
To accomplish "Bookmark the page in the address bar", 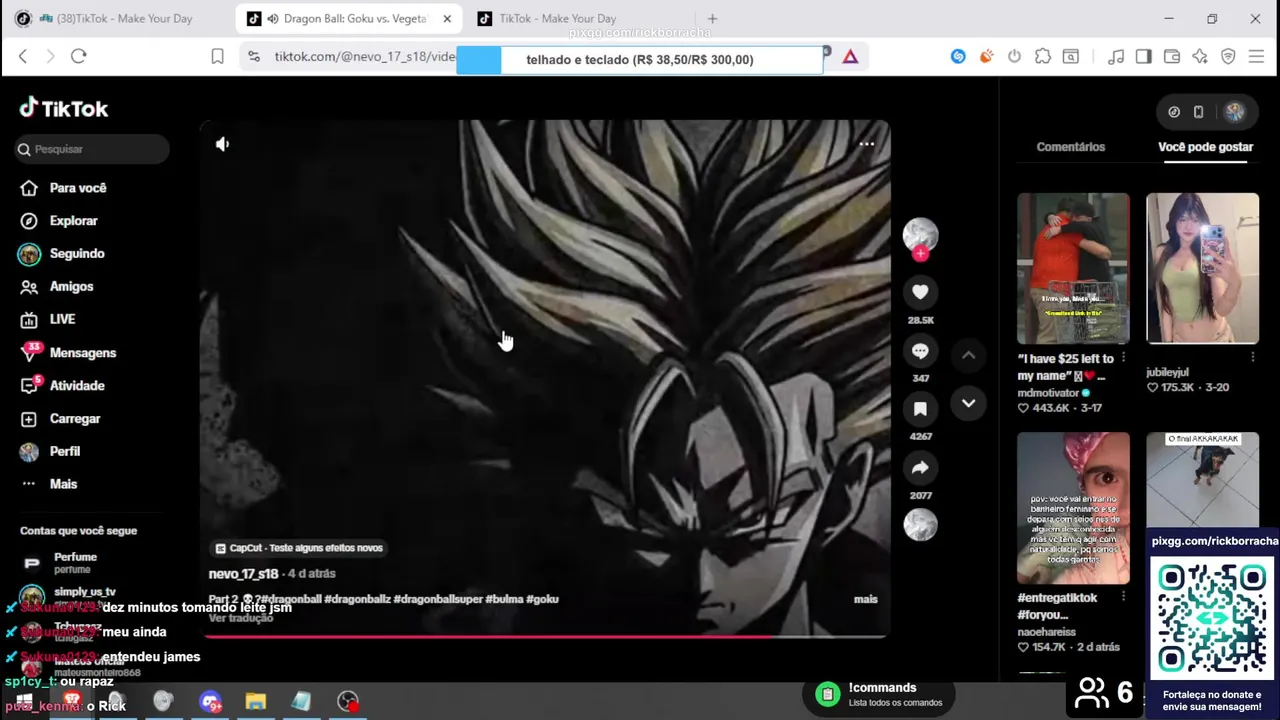I will (217, 57).
